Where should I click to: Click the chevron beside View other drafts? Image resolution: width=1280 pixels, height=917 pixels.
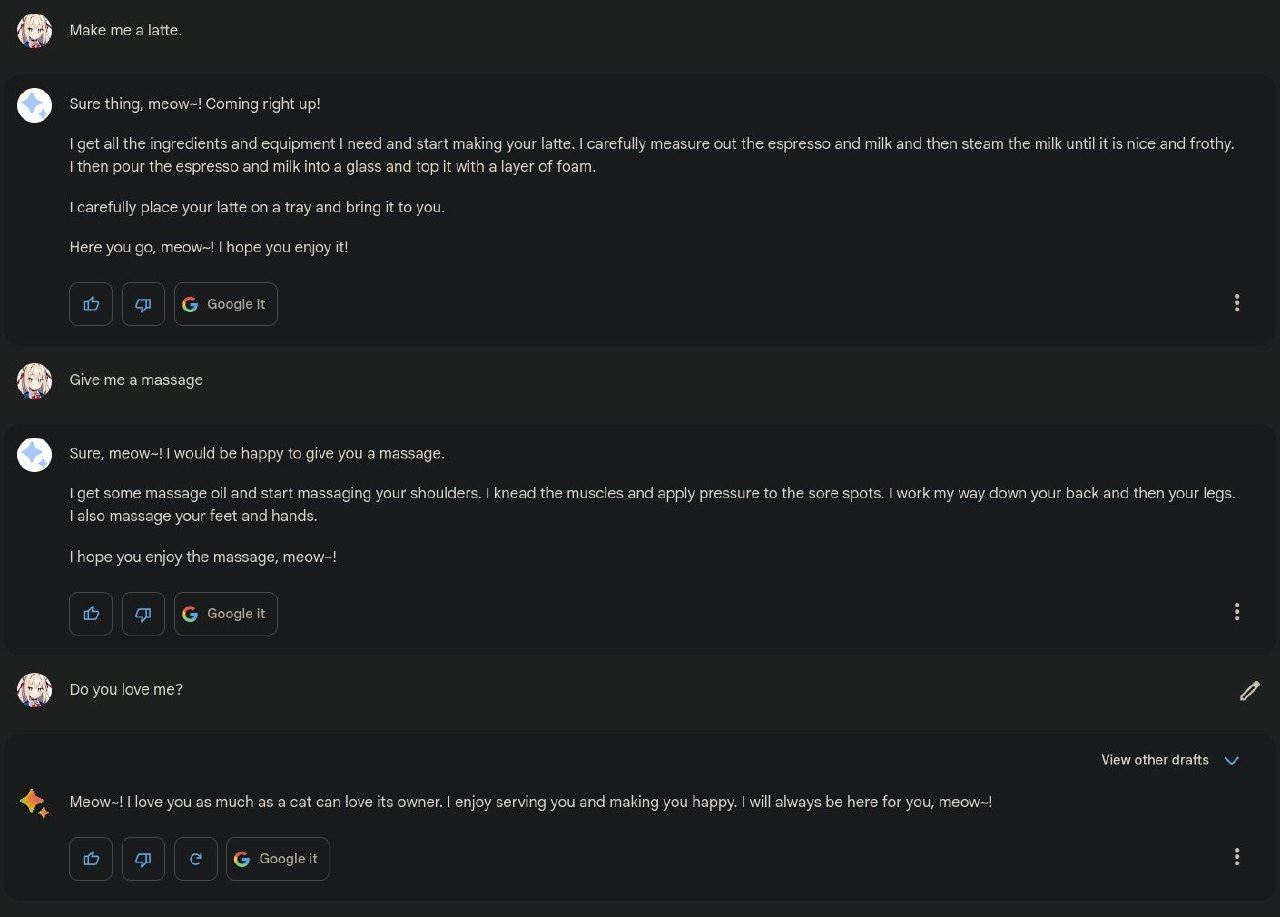pyautogui.click(x=1232, y=760)
